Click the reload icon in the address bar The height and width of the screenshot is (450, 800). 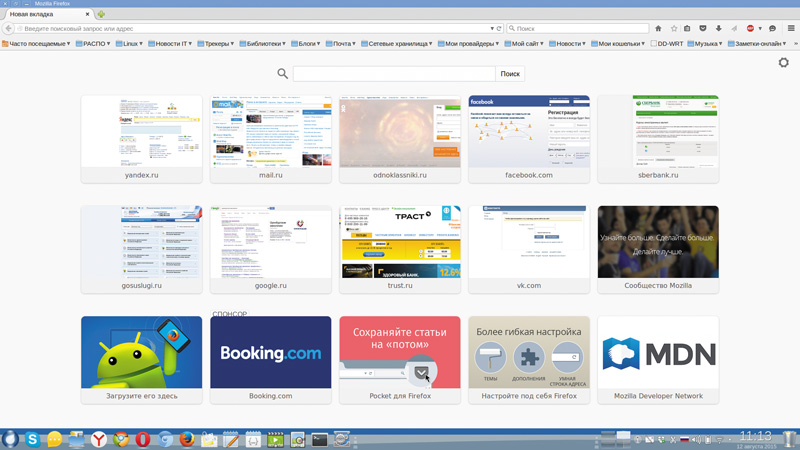tap(499, 29)
